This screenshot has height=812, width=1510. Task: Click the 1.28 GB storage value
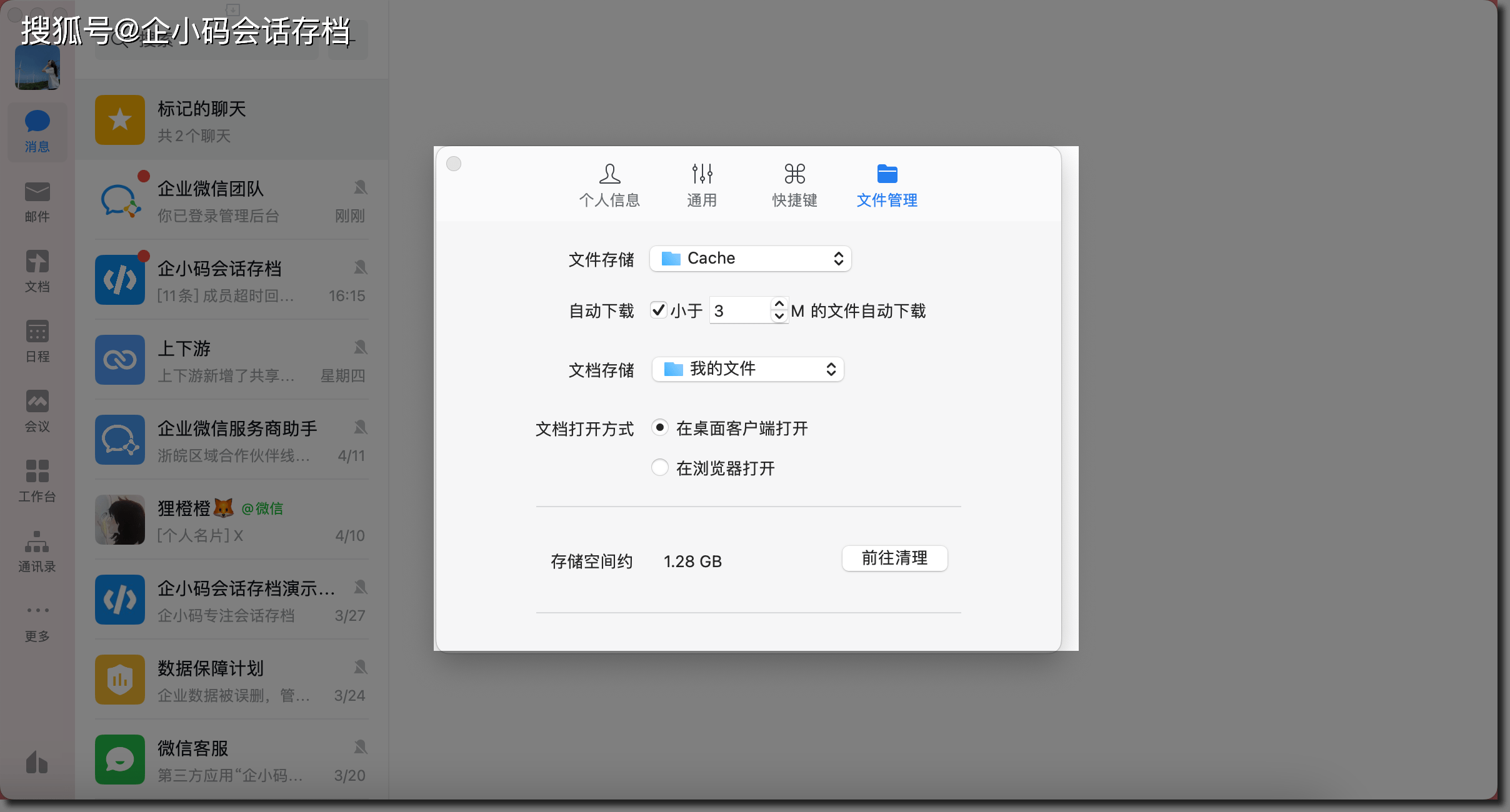[x=692, y=562]
